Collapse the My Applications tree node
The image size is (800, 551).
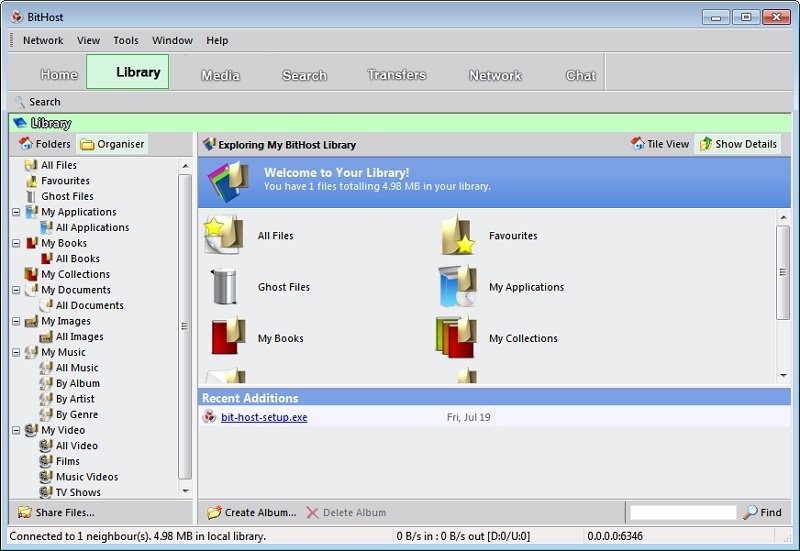17,212
